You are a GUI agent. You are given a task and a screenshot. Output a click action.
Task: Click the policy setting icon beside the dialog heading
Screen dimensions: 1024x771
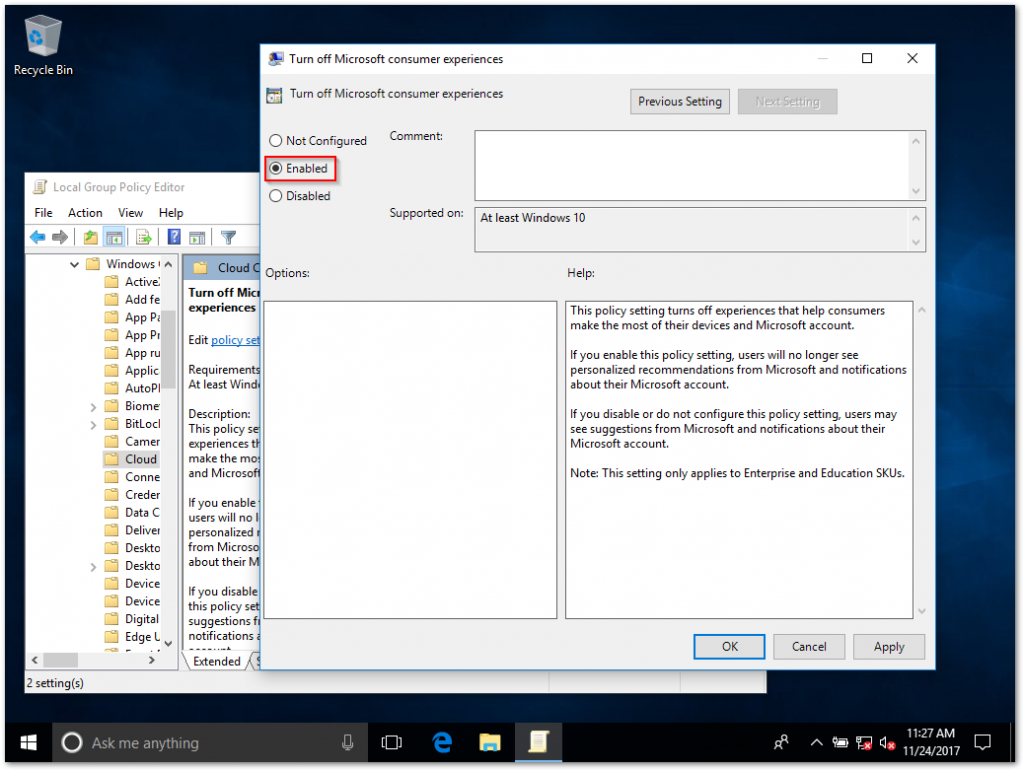pos(274,95)
